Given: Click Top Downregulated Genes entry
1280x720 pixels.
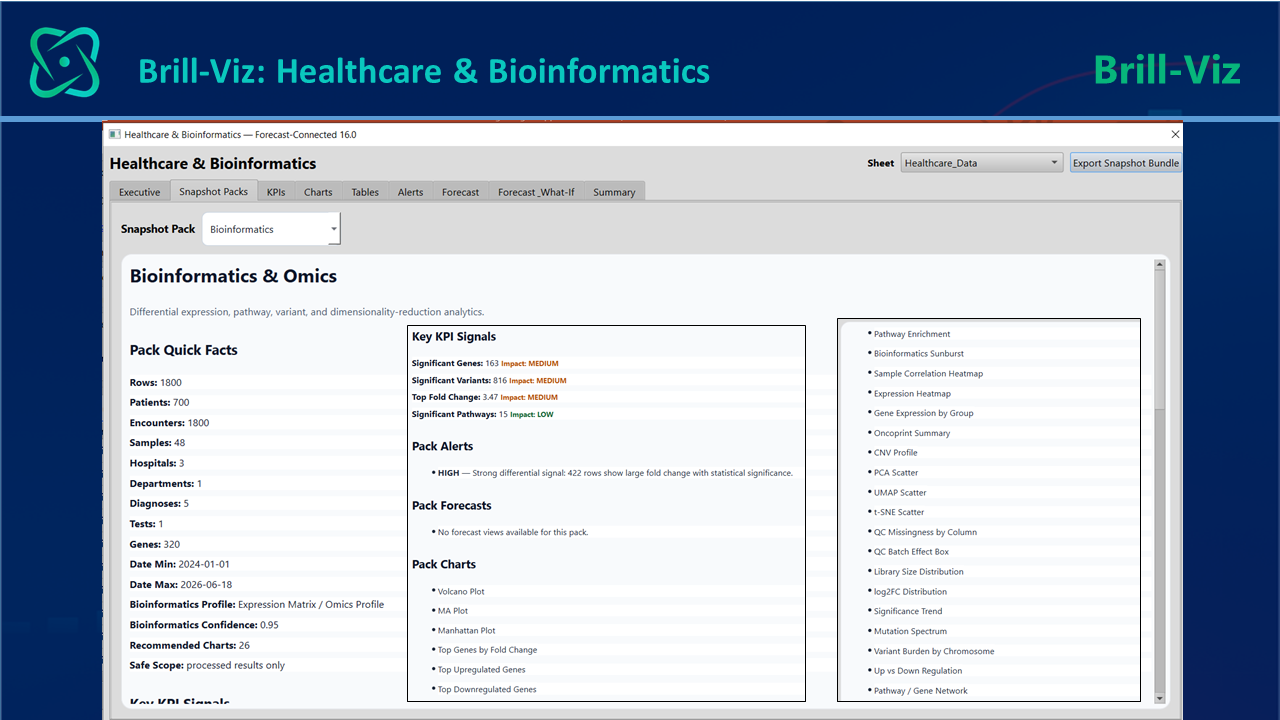Looking at the screenshot, I should pos(487,690).
